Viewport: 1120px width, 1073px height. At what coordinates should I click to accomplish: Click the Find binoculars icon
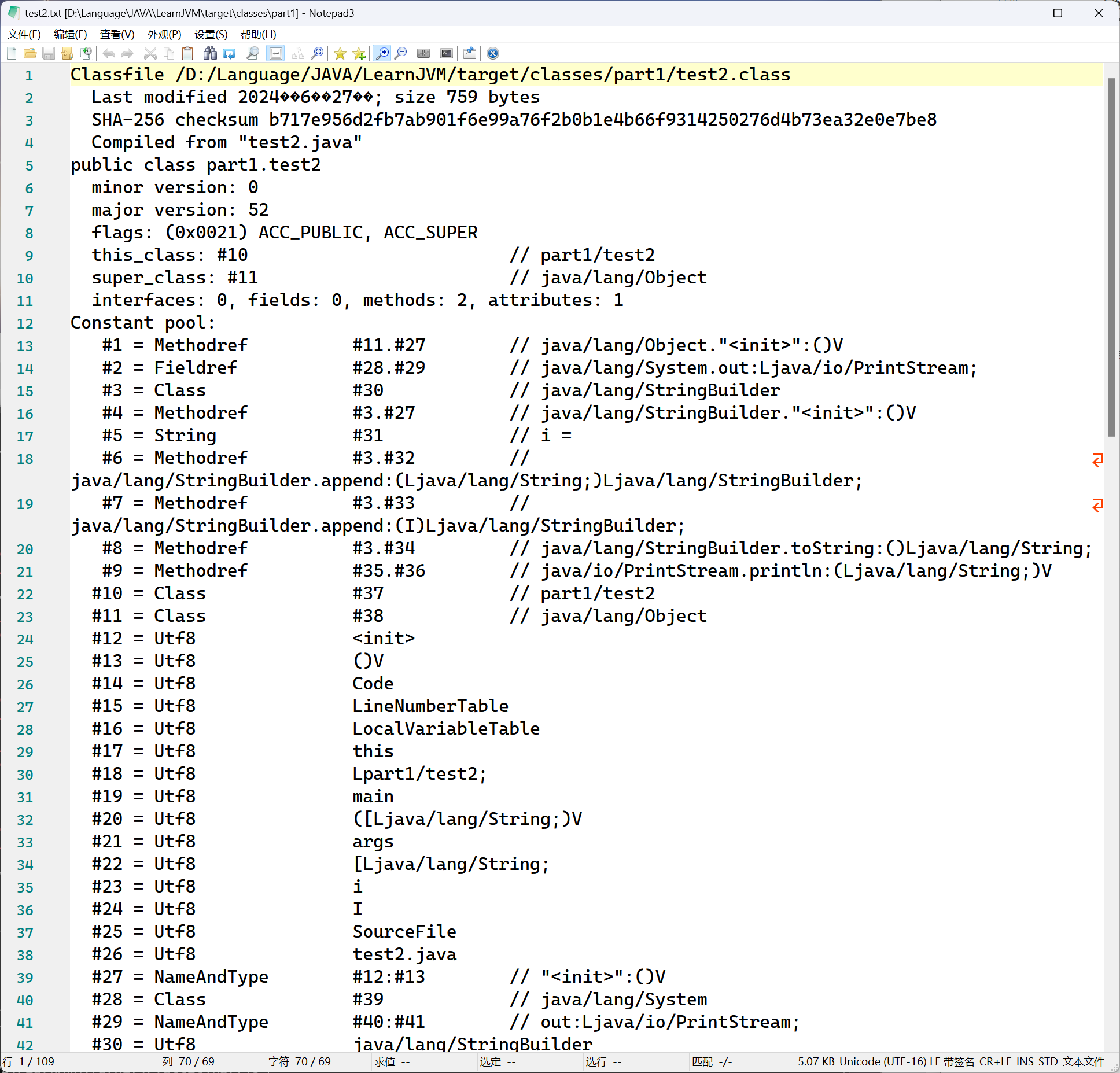click(210, 54)
